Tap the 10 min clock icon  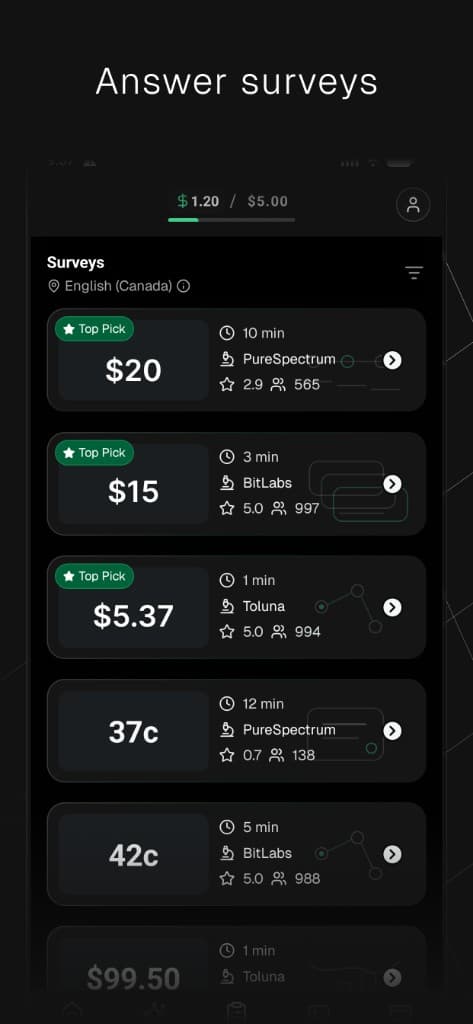pyautogui.click(x=227, y=333)
